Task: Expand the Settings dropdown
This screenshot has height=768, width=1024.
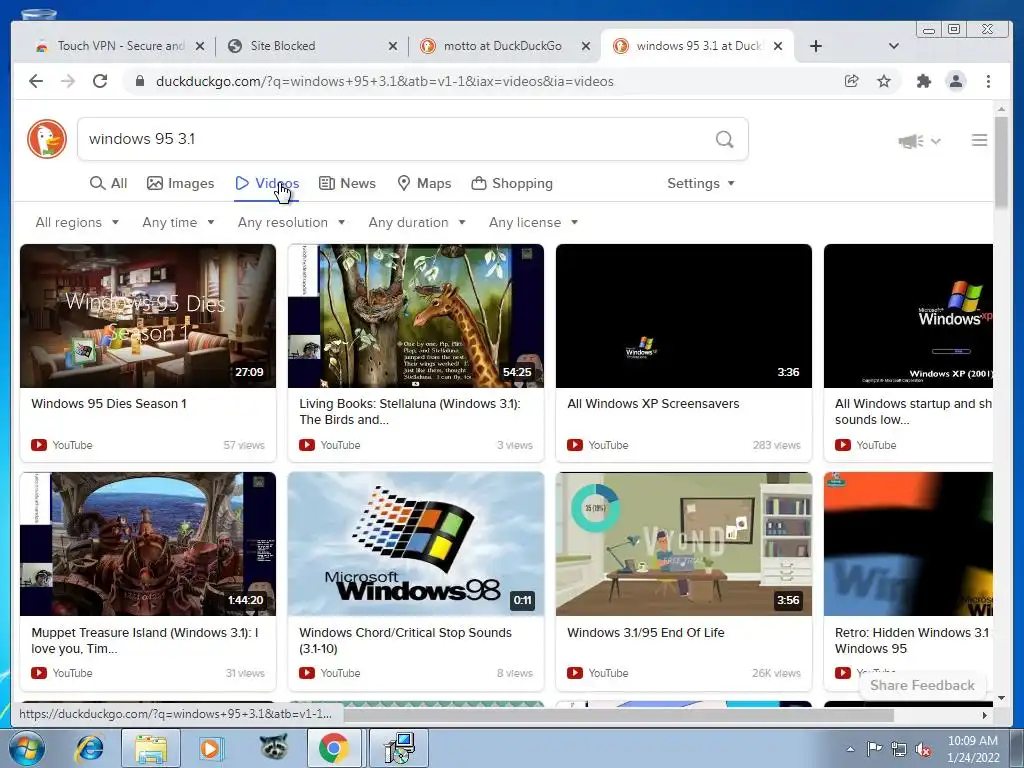Action: click(701, 184)
